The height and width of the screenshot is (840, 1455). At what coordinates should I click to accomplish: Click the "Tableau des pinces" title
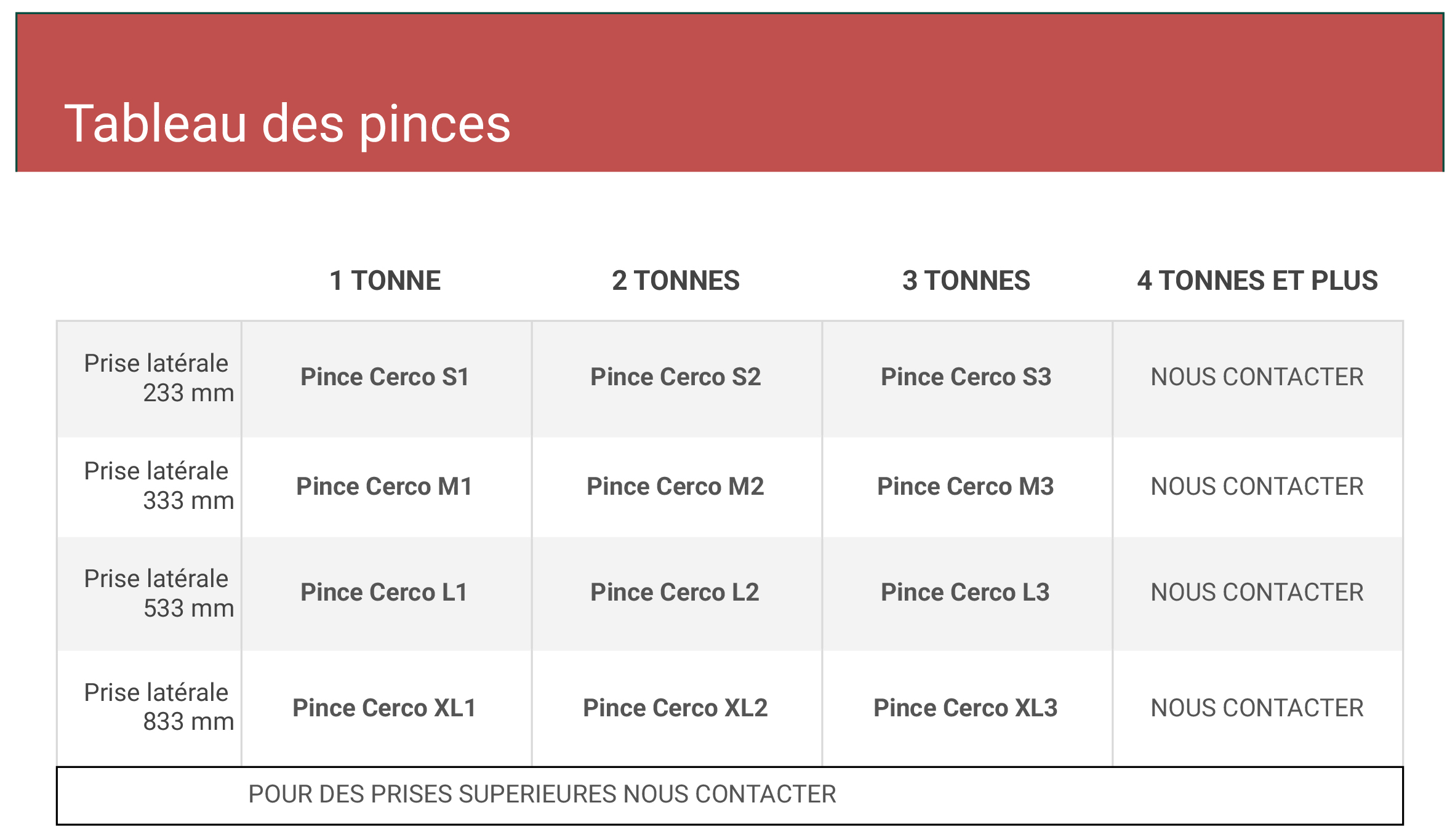(287, 124)
